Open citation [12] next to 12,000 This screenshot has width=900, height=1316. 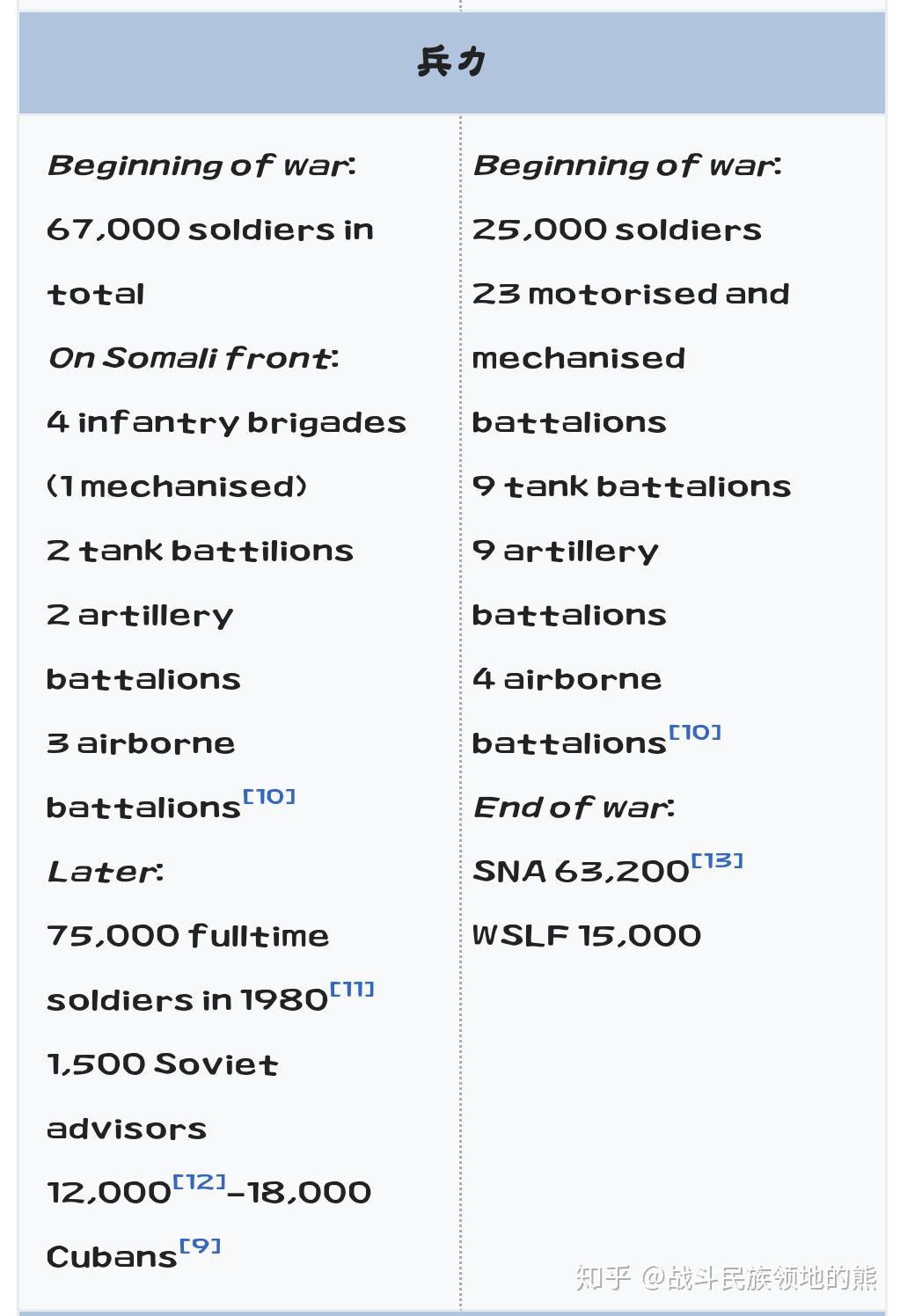(x=200, y=1182)
